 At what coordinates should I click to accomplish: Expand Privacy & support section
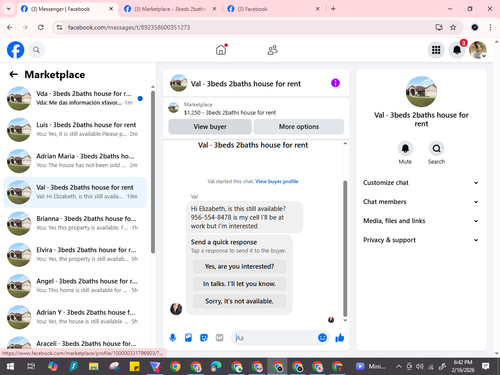coord(421,240)
